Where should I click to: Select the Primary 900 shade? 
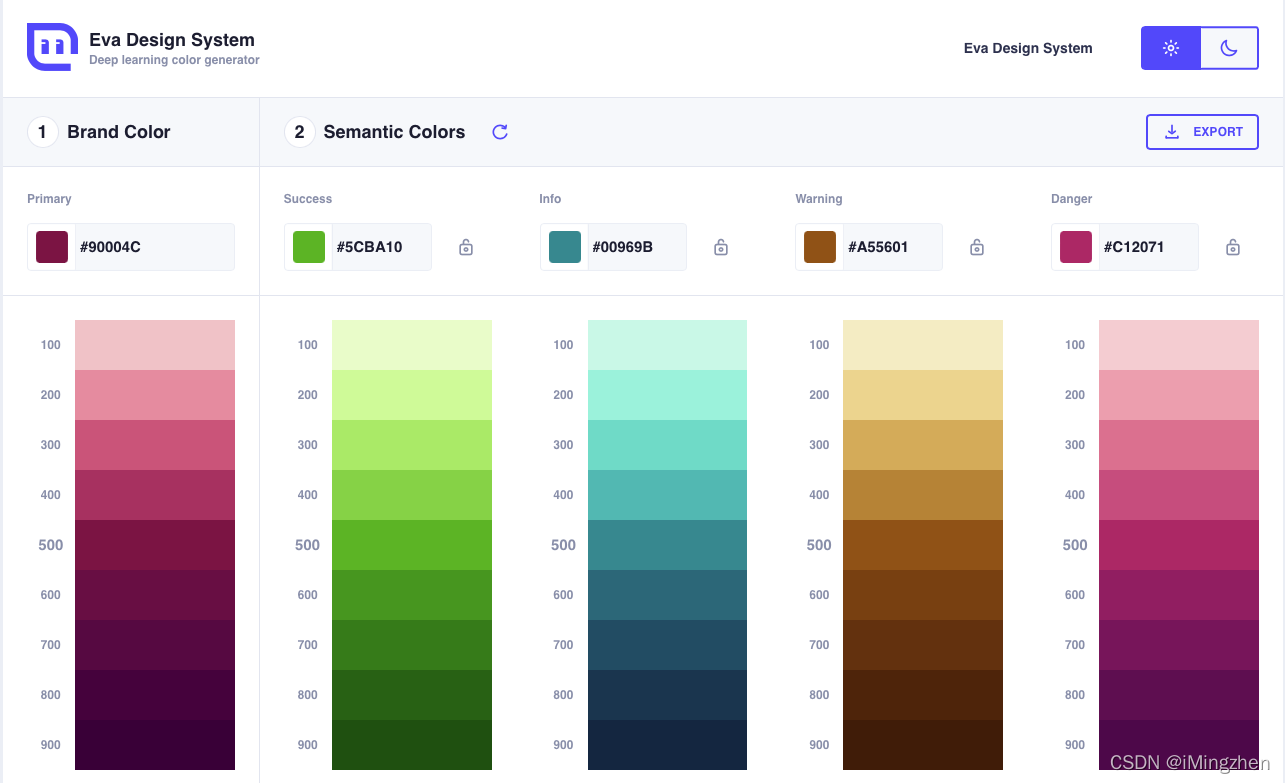155,745
